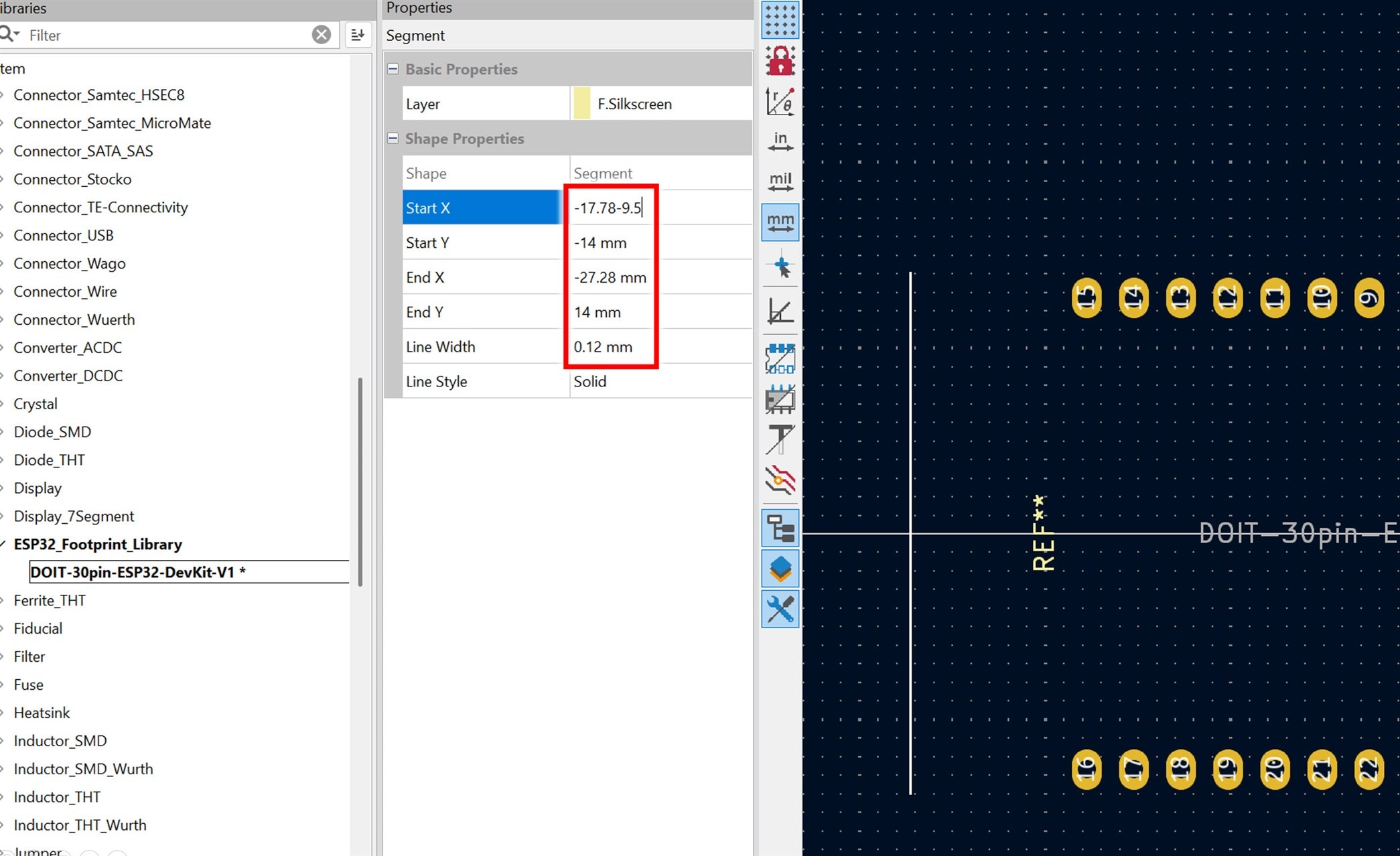Screen dimensions: 1400x856
Task: Click the library sort options button
Action: click(x=358, y=35)
